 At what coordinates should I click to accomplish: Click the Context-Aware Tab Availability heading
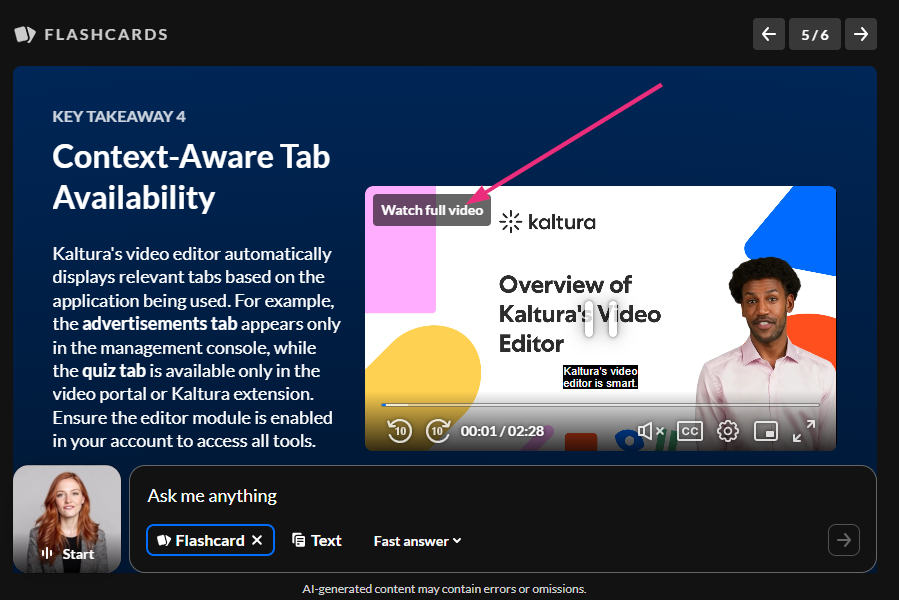[191, 177]
